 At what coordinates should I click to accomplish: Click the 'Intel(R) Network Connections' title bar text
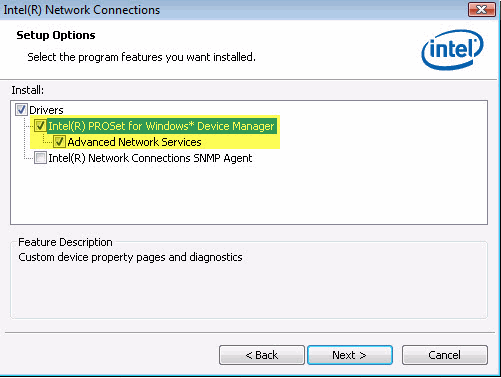pyautogui.click(x=82, y=10)
